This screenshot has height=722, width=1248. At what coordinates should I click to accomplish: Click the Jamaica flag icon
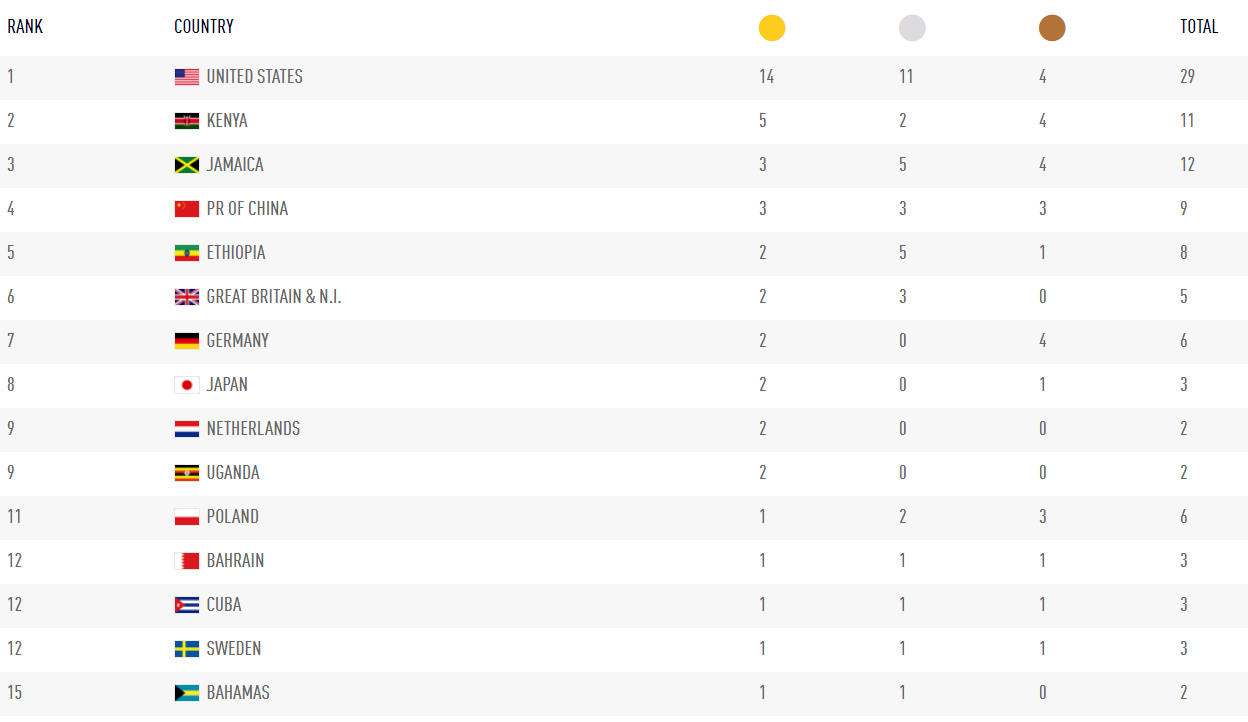(x=187, y=165)
